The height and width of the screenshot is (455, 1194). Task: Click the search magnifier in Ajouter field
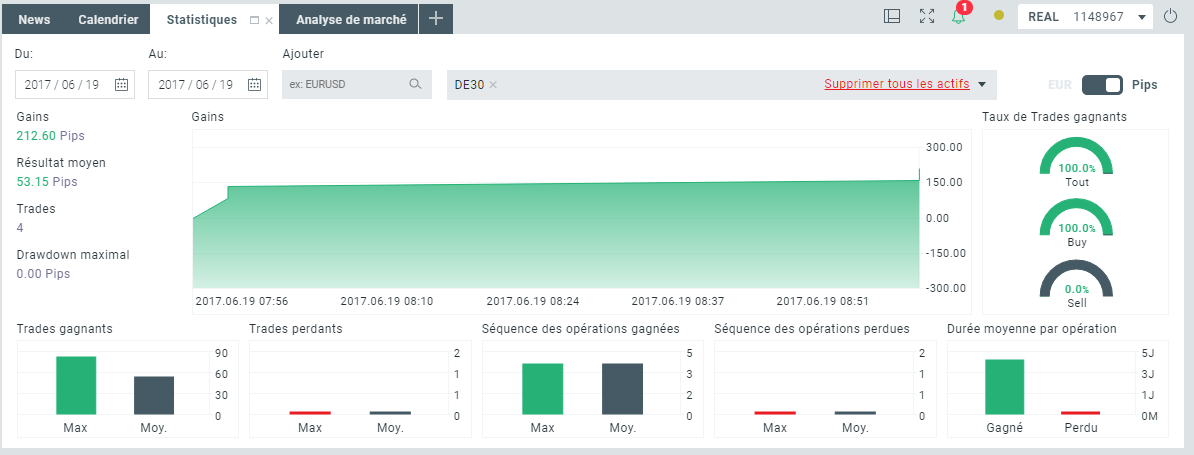pyautogui.click(x=415, y=84)
